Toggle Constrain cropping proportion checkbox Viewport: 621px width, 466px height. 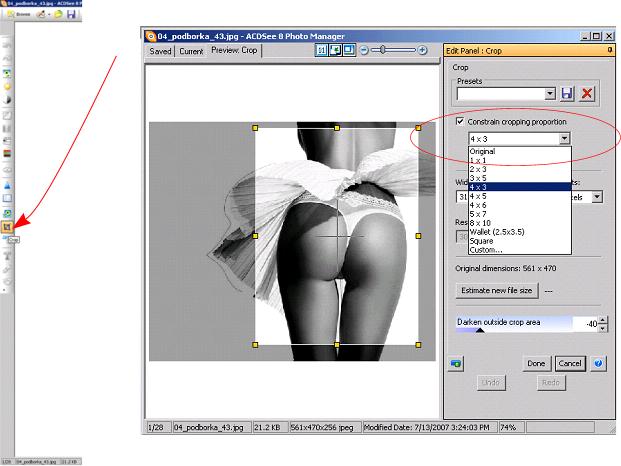coord(460,122)
